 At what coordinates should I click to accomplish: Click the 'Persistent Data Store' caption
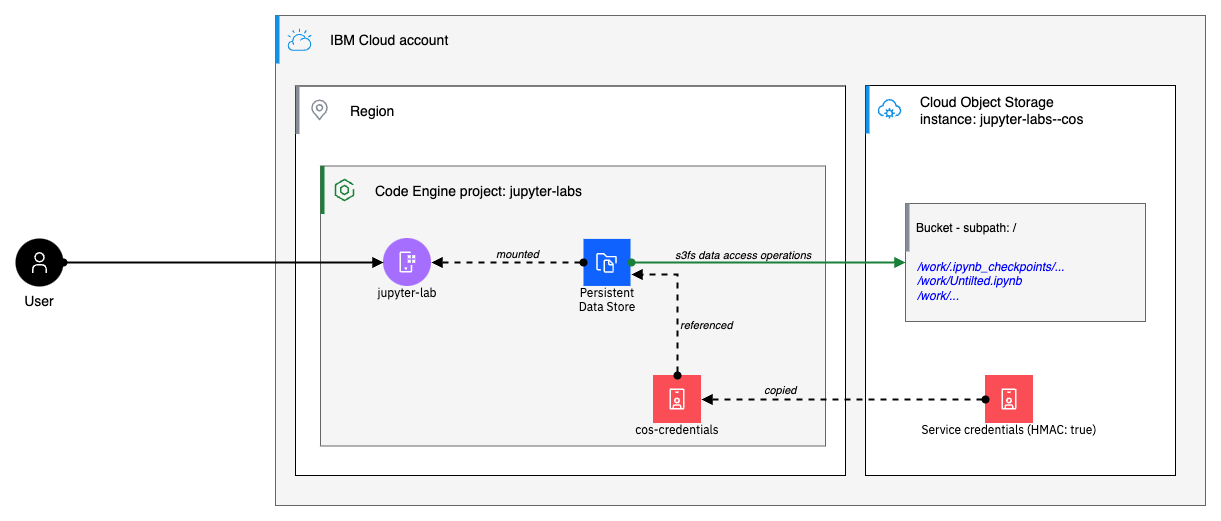click(x=607, y=300)
